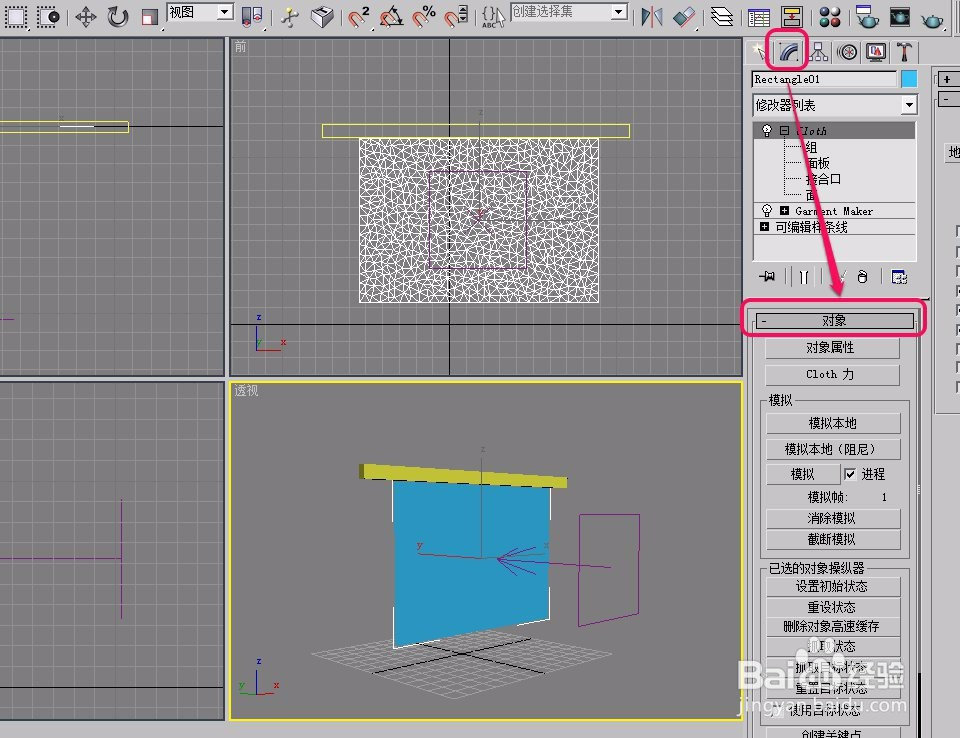
Task: Expand the Garment Maker modifier entry
Action: (x=785, y=211)
